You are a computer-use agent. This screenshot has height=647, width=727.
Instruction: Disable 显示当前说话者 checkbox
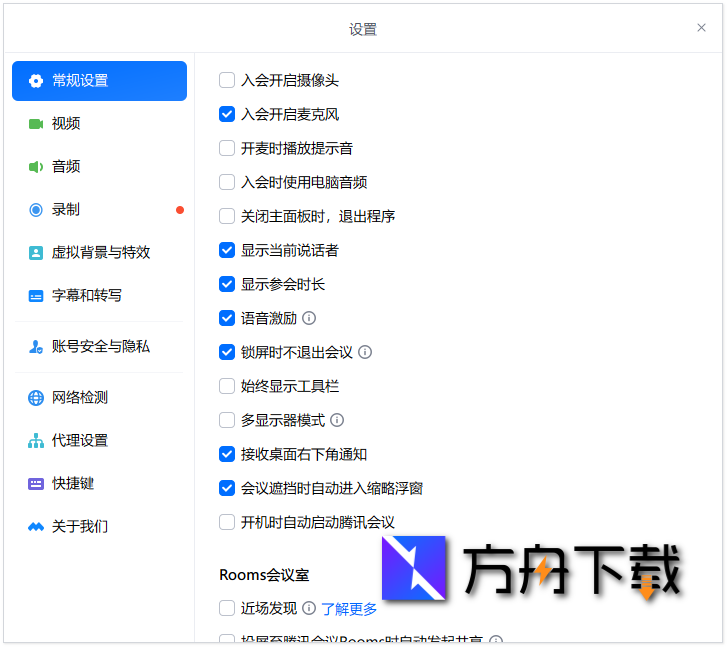[227, 250]
